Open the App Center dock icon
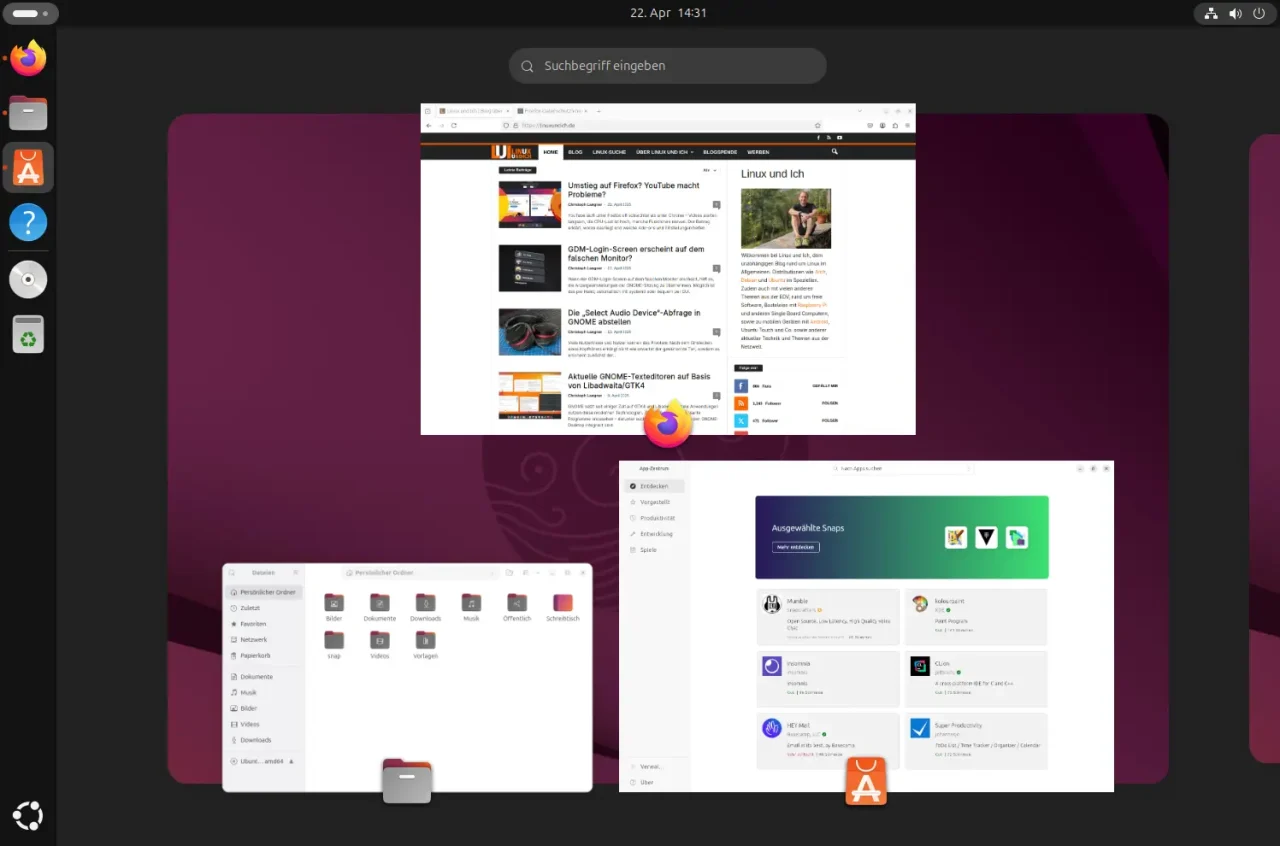This screenshot has height=846, width=1280. pyautogui.click(x=28, y=168)
